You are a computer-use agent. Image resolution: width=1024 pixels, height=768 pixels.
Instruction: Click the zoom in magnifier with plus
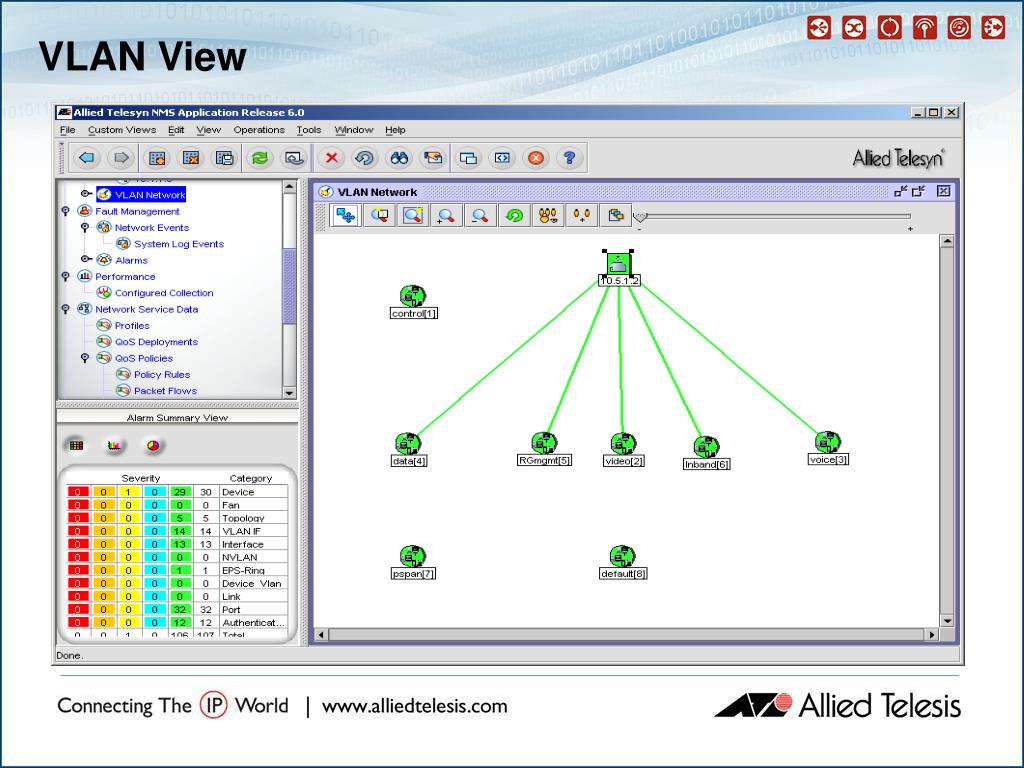[x=446, y=215]
